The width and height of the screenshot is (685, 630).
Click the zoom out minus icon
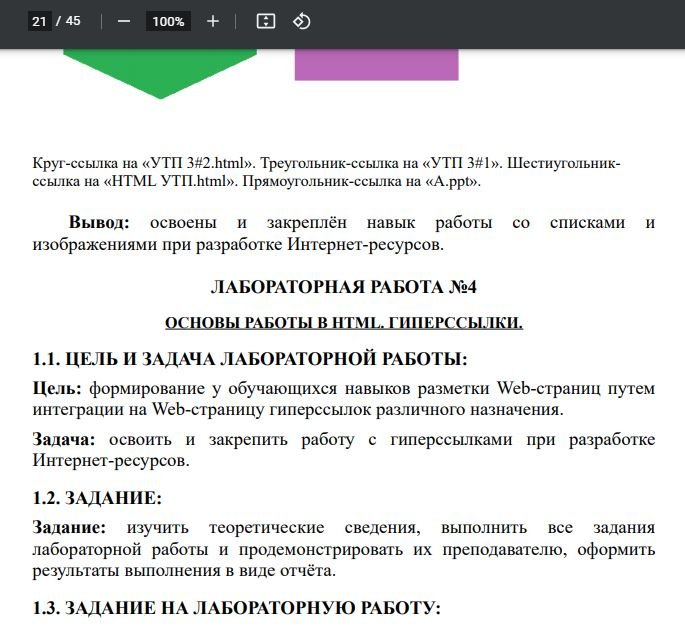point(124,21)
